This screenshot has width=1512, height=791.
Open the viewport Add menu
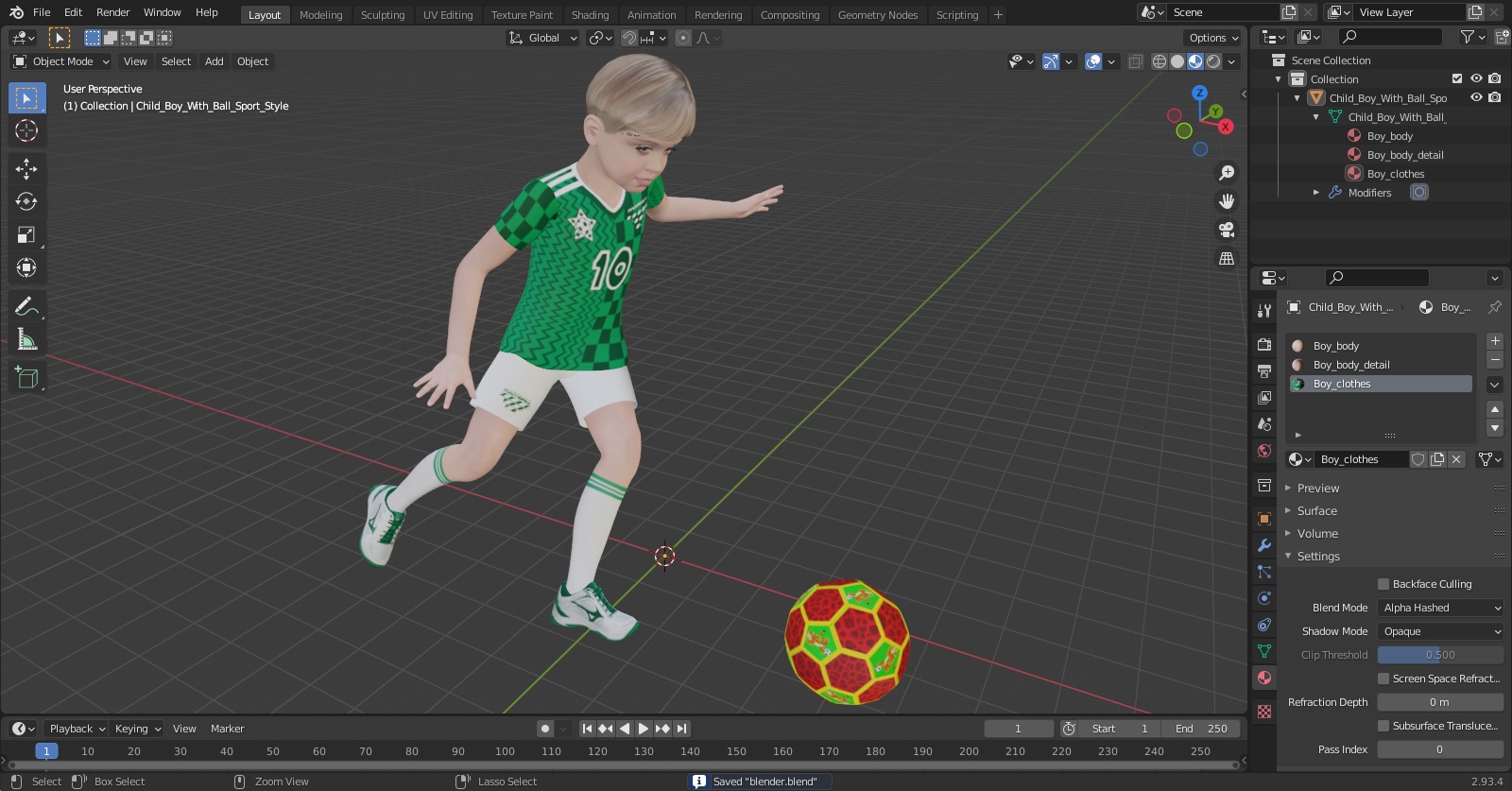coord(215,61)
